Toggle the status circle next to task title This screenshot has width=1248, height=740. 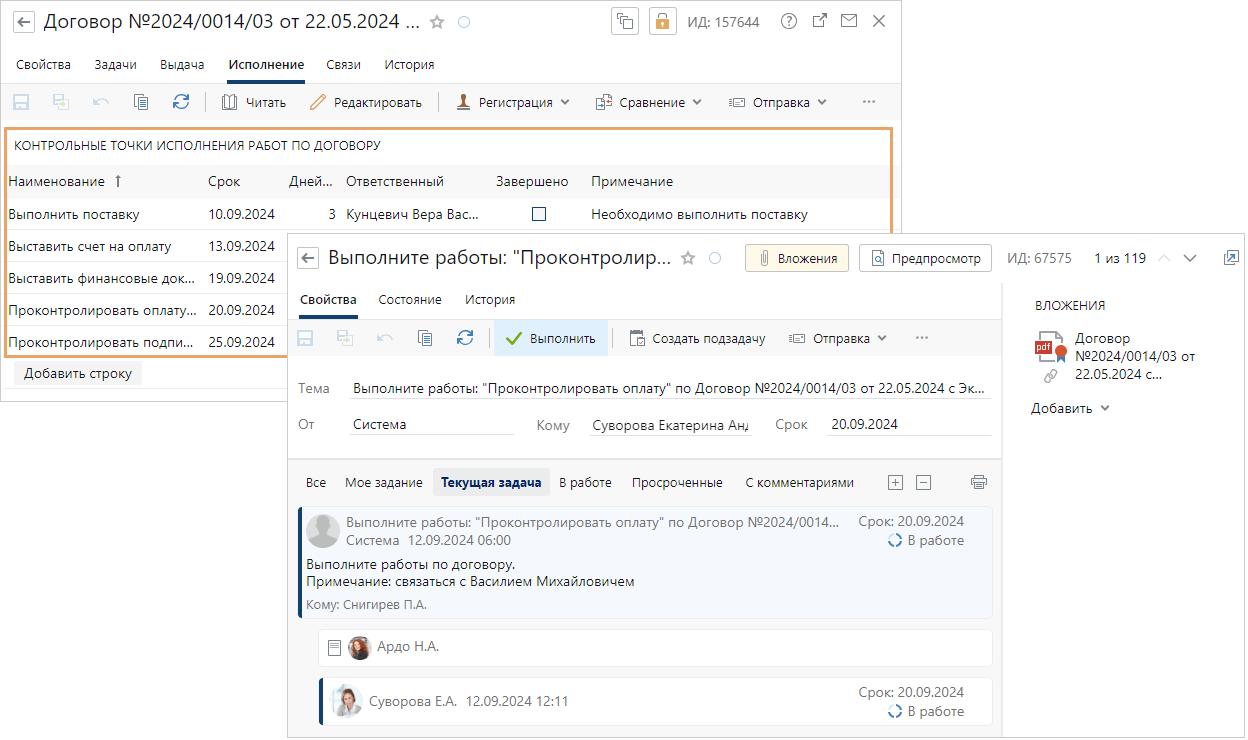[715, 258]
